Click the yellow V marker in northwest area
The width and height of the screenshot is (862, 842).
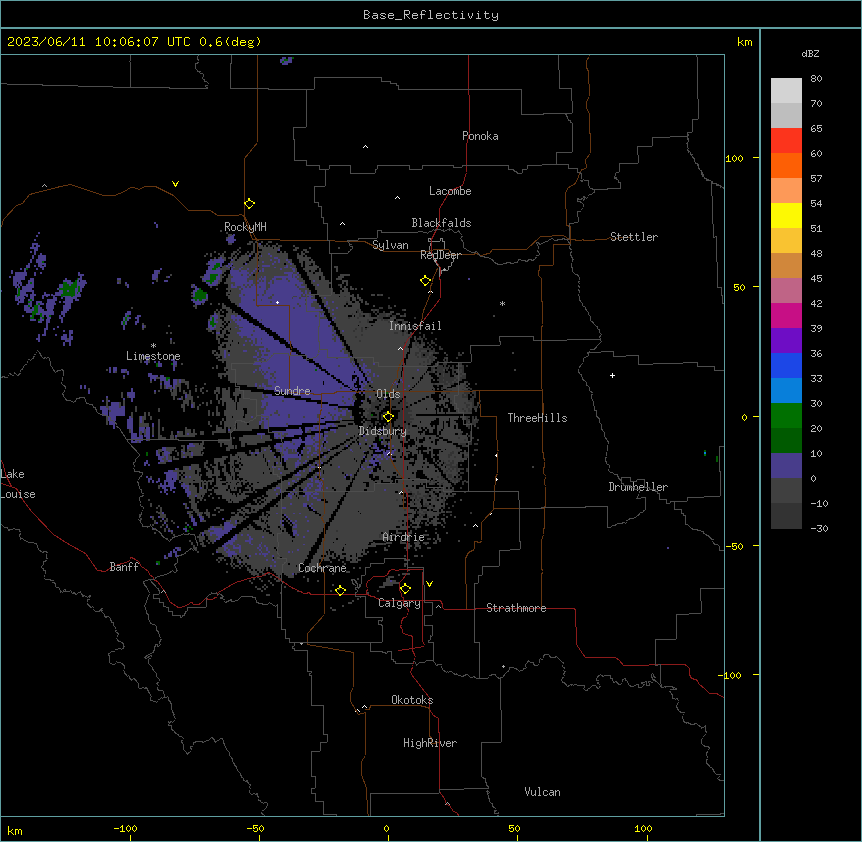(x=175, y=184)
